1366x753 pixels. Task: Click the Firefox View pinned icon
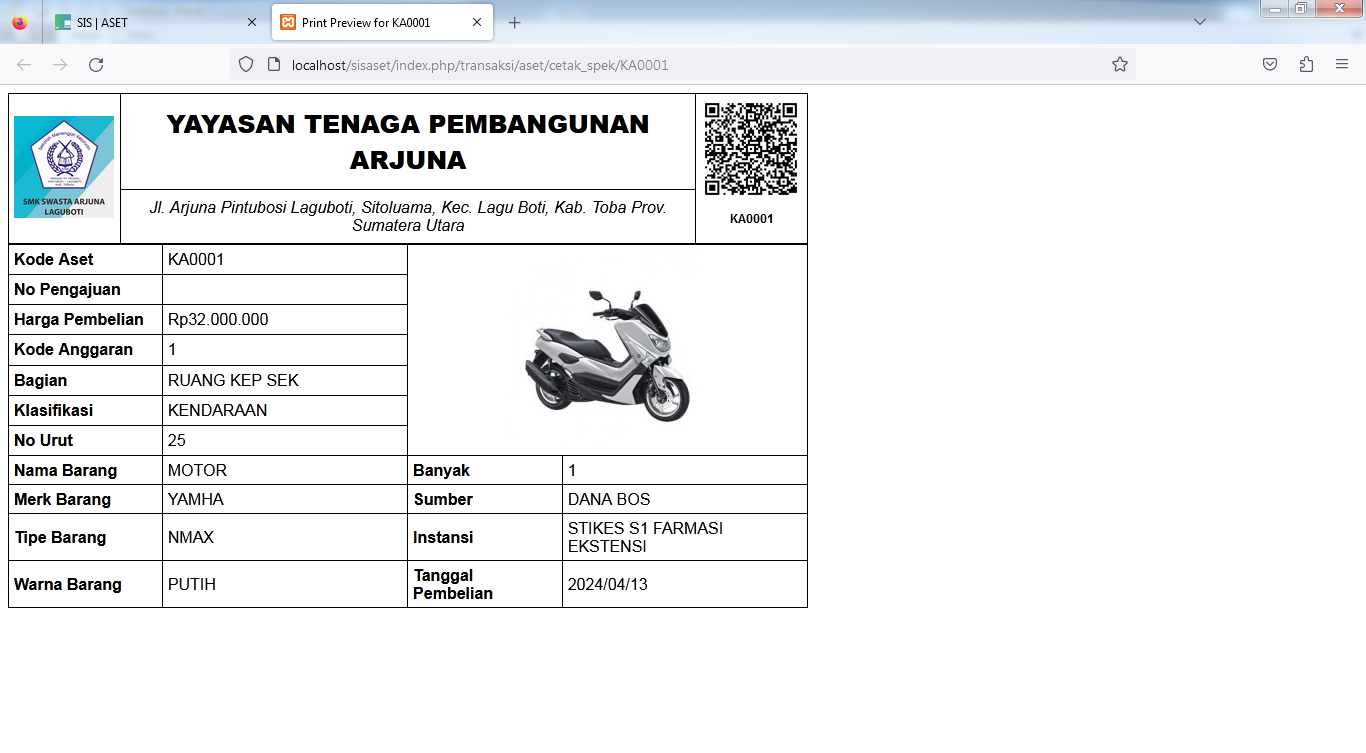click(20, 22)
